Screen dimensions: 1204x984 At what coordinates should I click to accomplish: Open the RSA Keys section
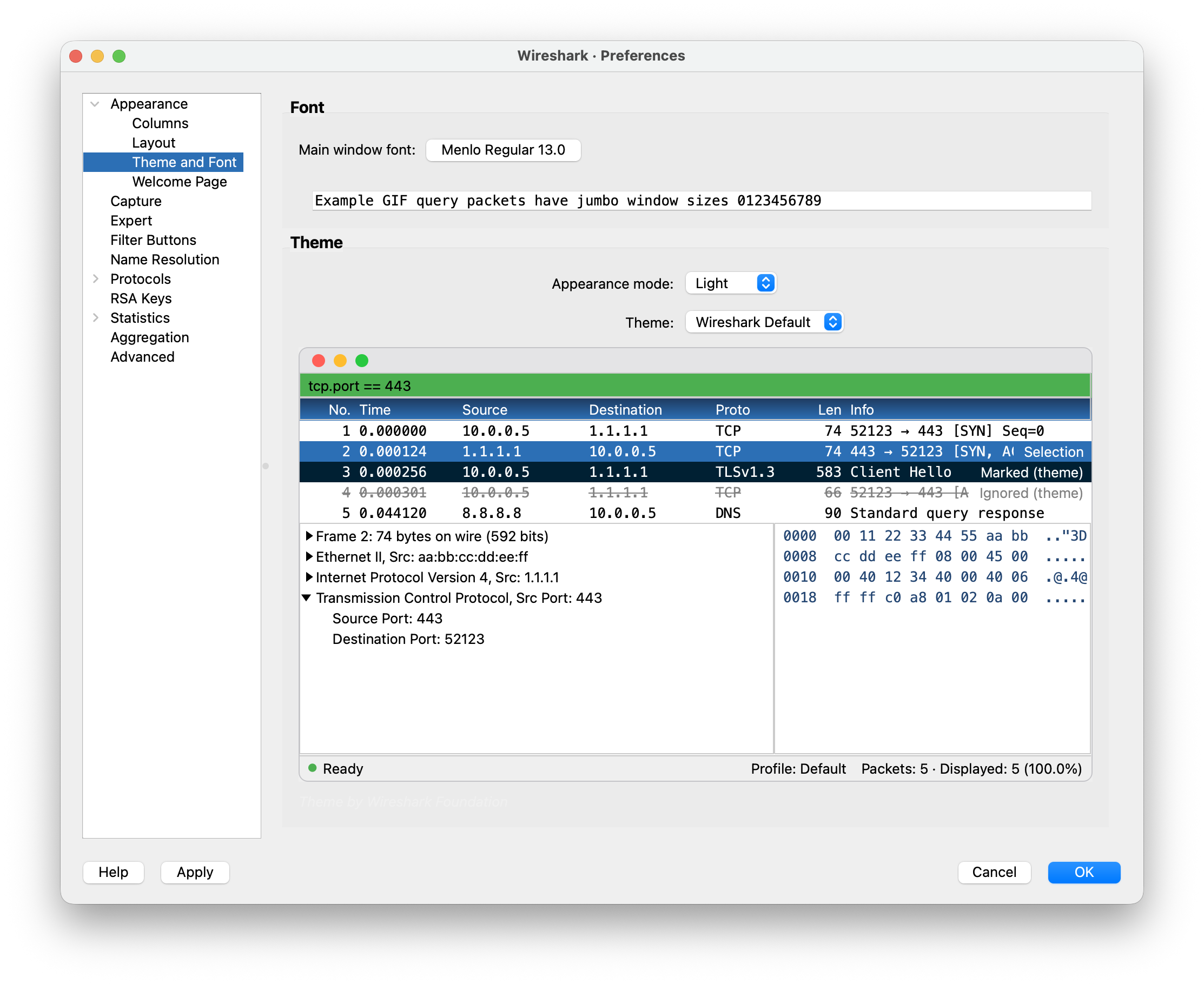pos(141,298)
